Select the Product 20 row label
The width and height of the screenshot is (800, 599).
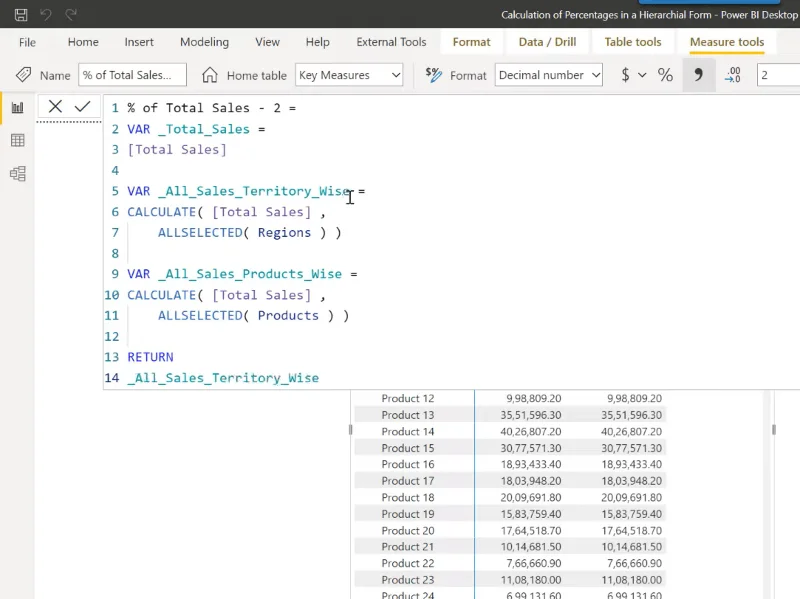(408, 531)
